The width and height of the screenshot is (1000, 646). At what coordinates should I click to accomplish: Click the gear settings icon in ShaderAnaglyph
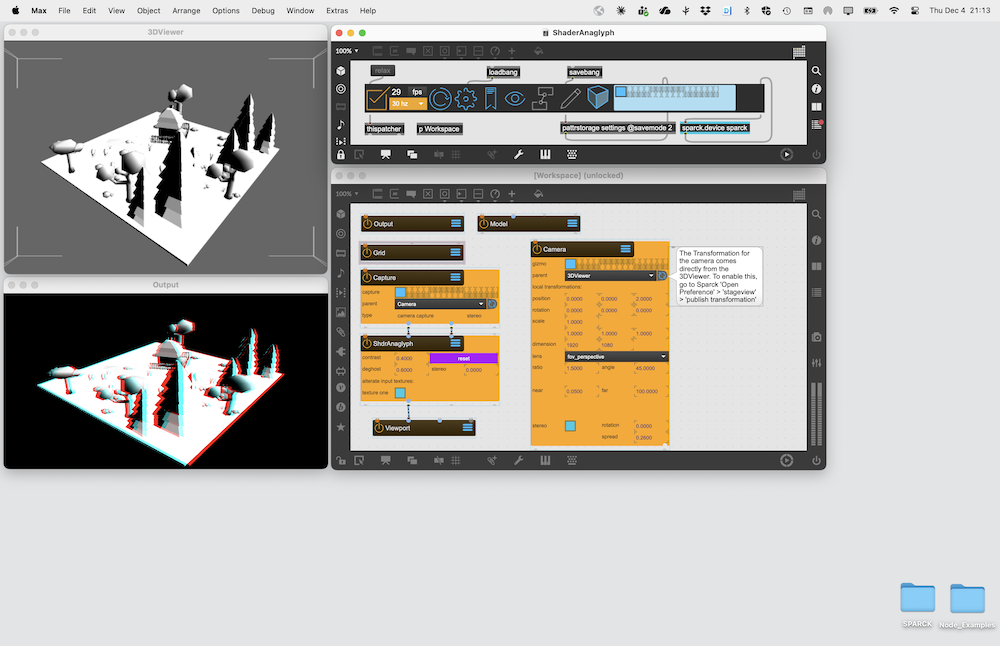[x=465, y=98]
